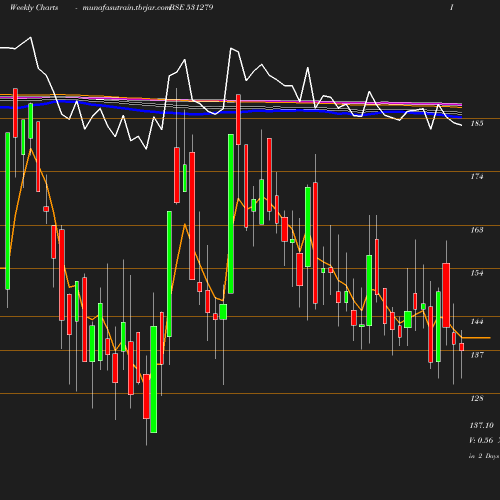Click the 144 price axis label
Viewport: 500px width, 500px height.
(477, 321)
